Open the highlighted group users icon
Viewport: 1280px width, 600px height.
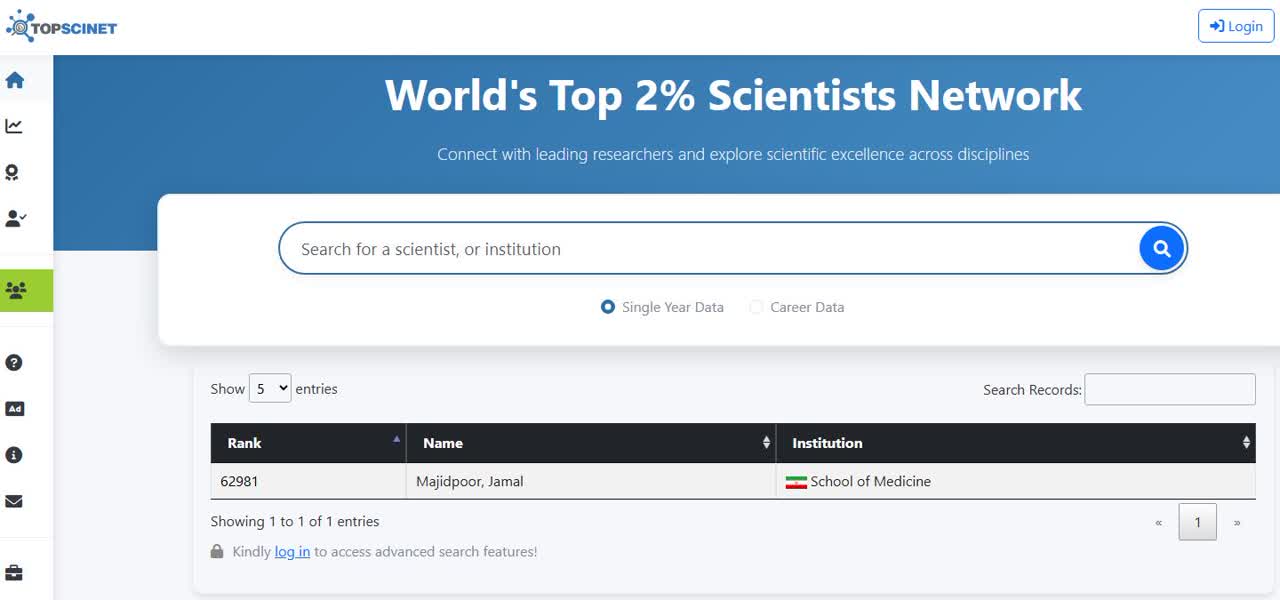[x=16, y=291]
